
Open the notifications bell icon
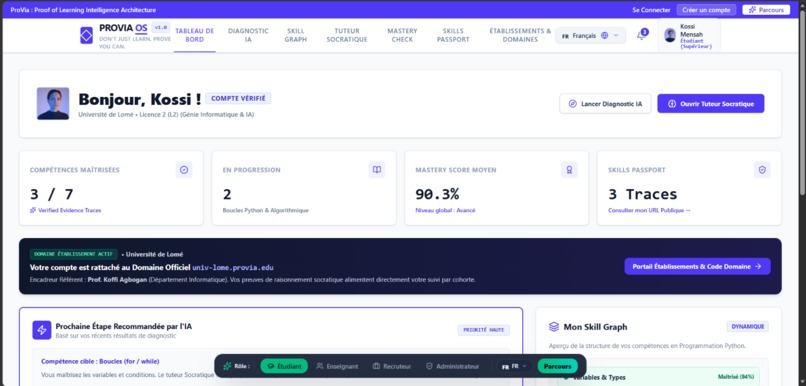(641, 35)
